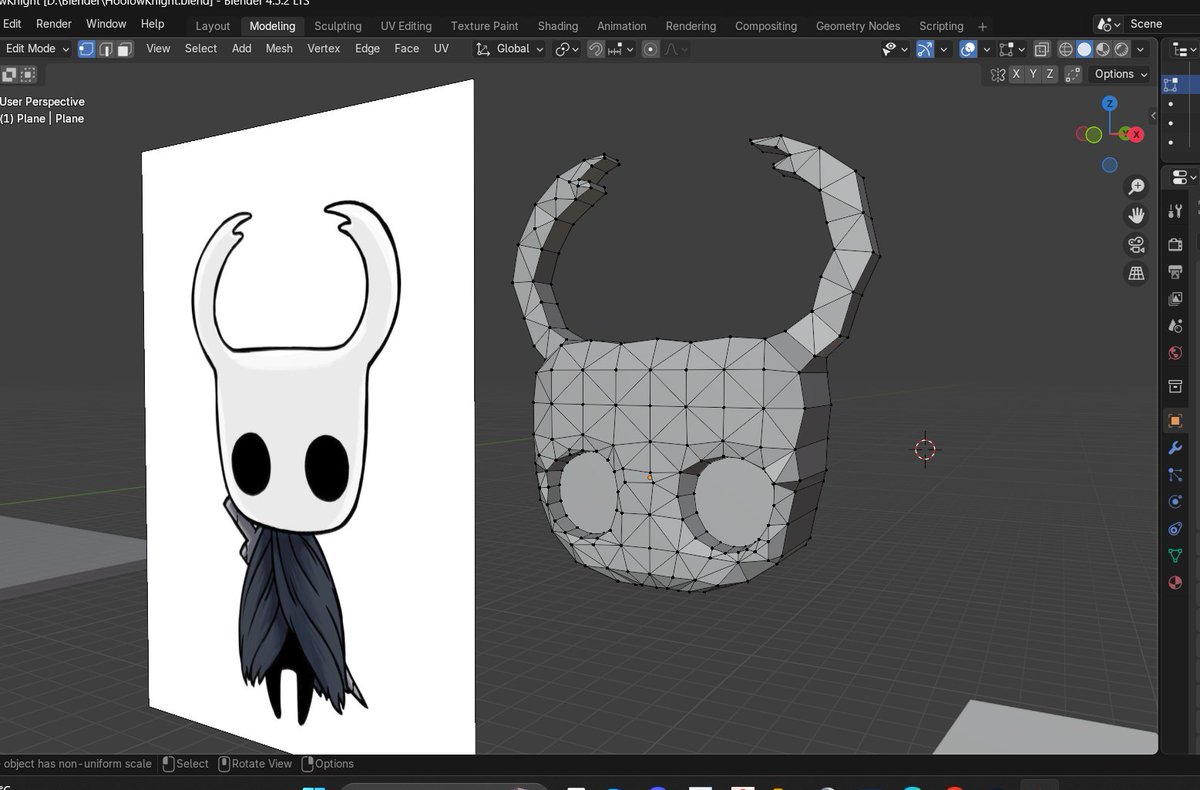Viewport: 1200px width, 790px height.
Task: Enable X axis mirror symmetry
Action: click(1016, 73)
